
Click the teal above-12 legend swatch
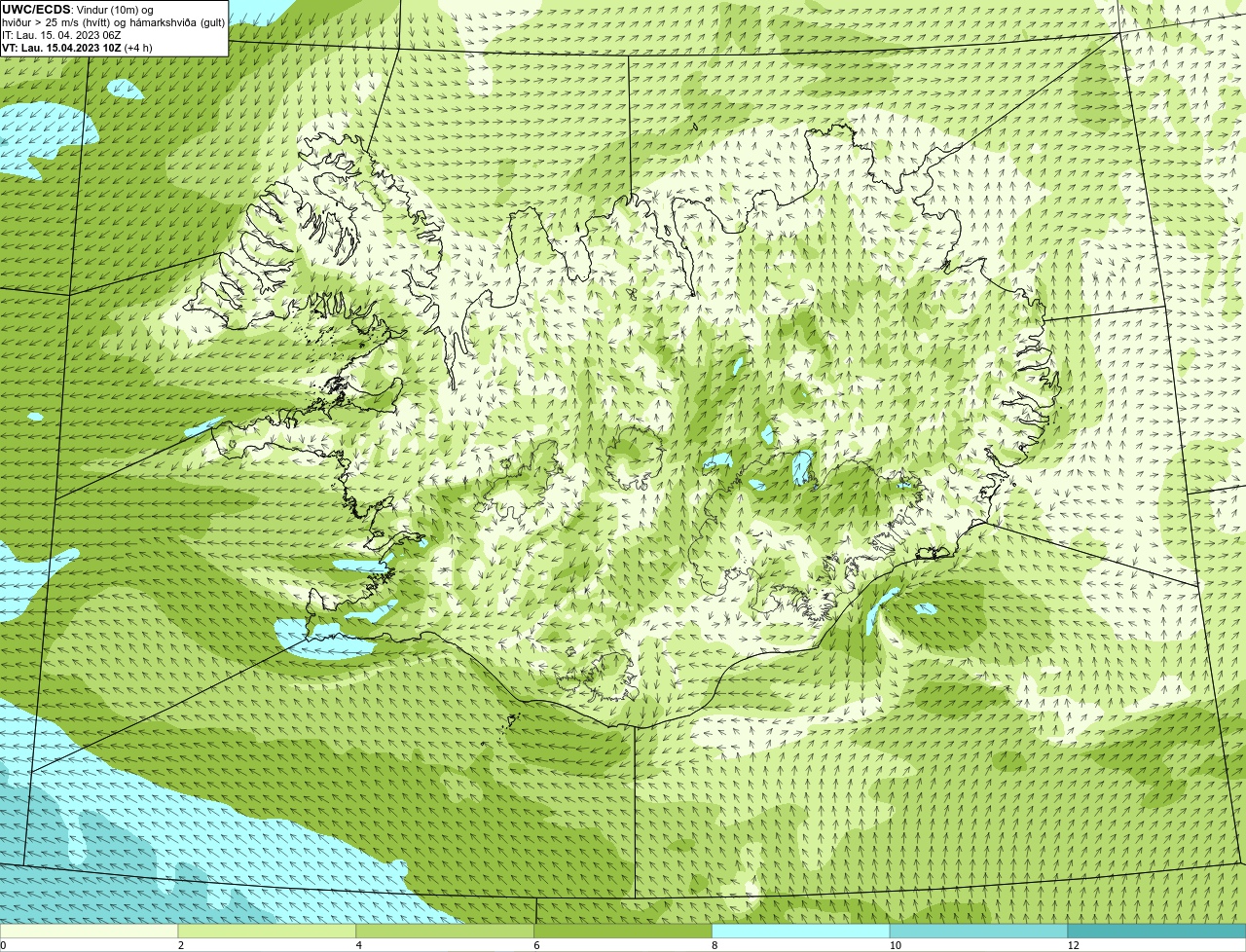click(1156, 932)
